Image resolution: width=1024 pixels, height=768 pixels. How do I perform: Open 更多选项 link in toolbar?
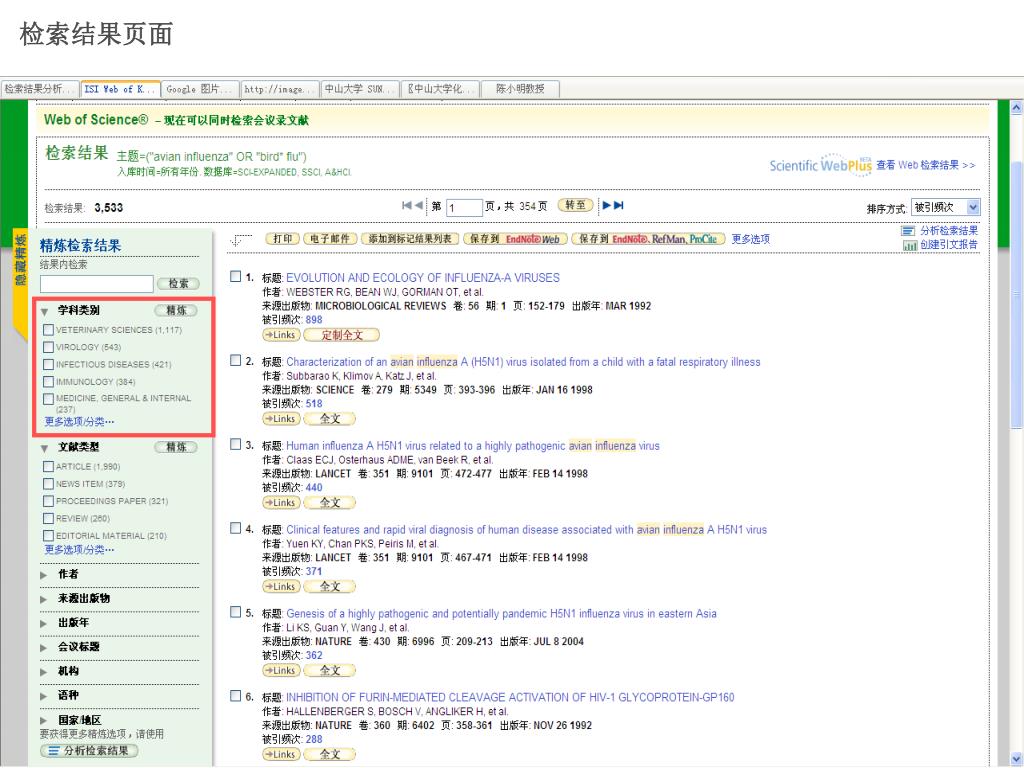tap(750, 239)
